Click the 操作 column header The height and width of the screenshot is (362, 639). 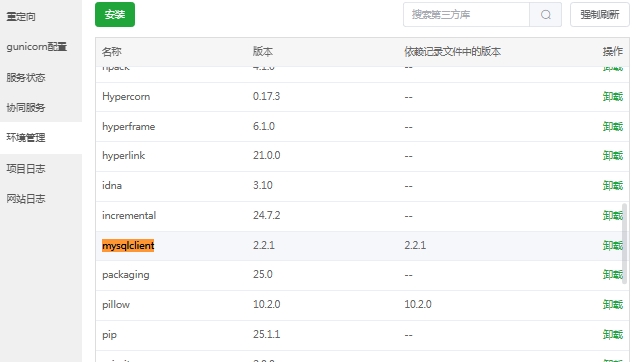coord(613,52)
